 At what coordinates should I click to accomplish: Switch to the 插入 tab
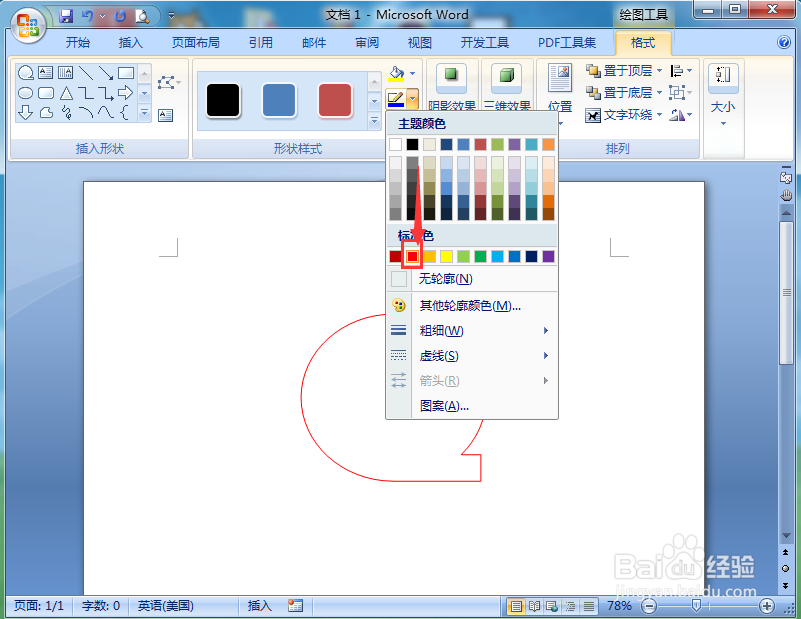pos(130,42)
